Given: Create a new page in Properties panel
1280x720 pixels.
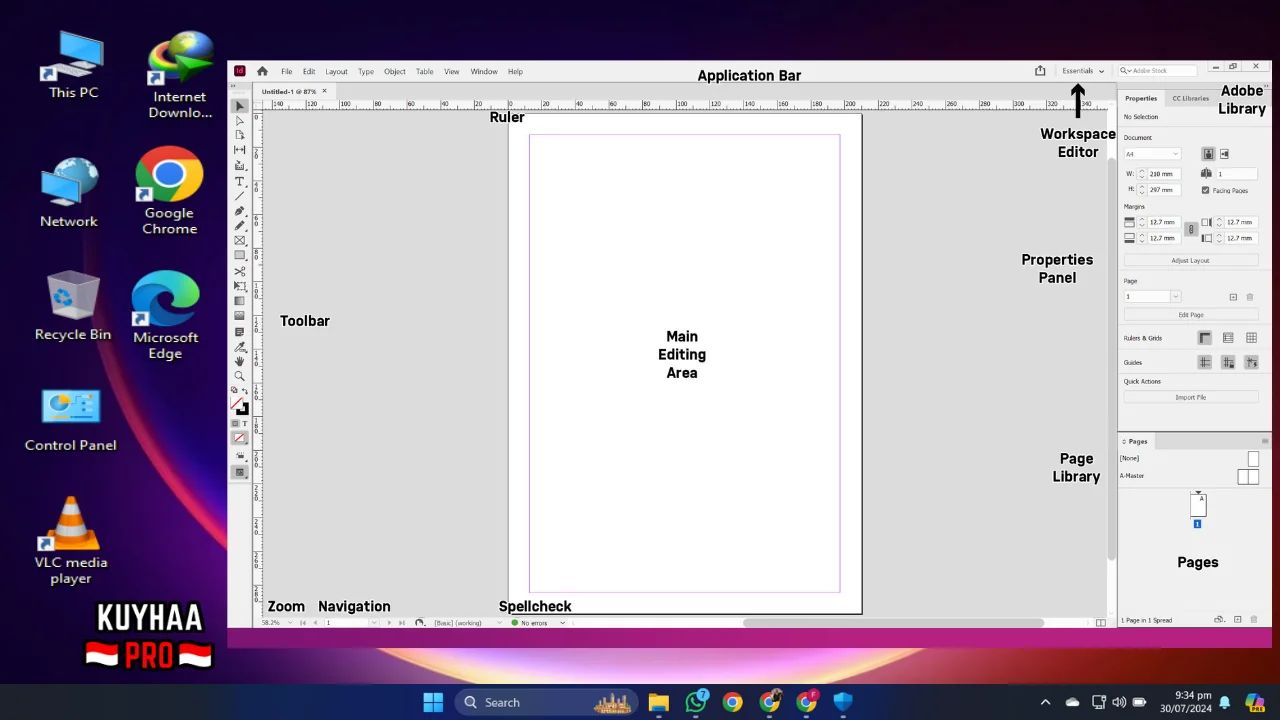Looking at the screenshot, I should click(1233, 297).
